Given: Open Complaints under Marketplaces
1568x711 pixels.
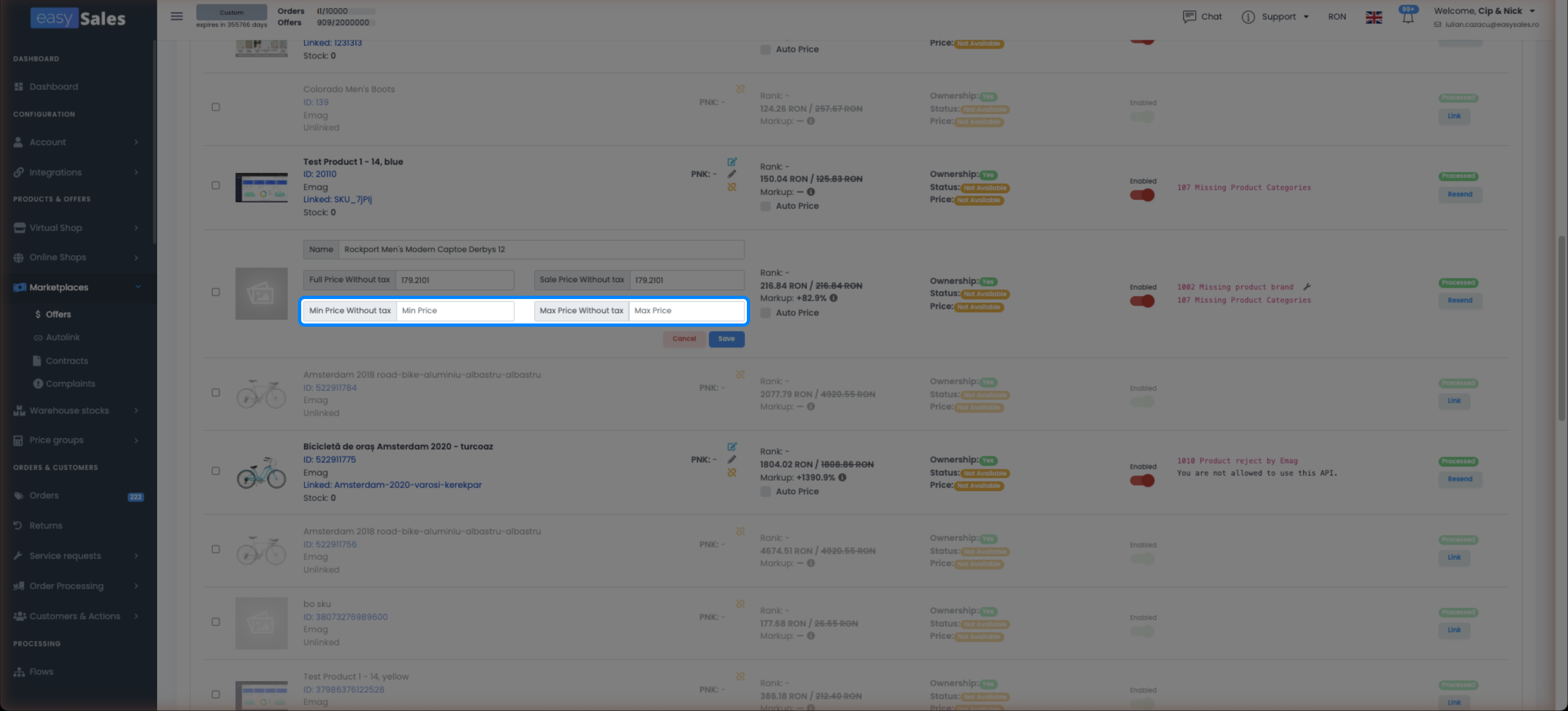Looking at the screenshot, I should tap(70, 384).
